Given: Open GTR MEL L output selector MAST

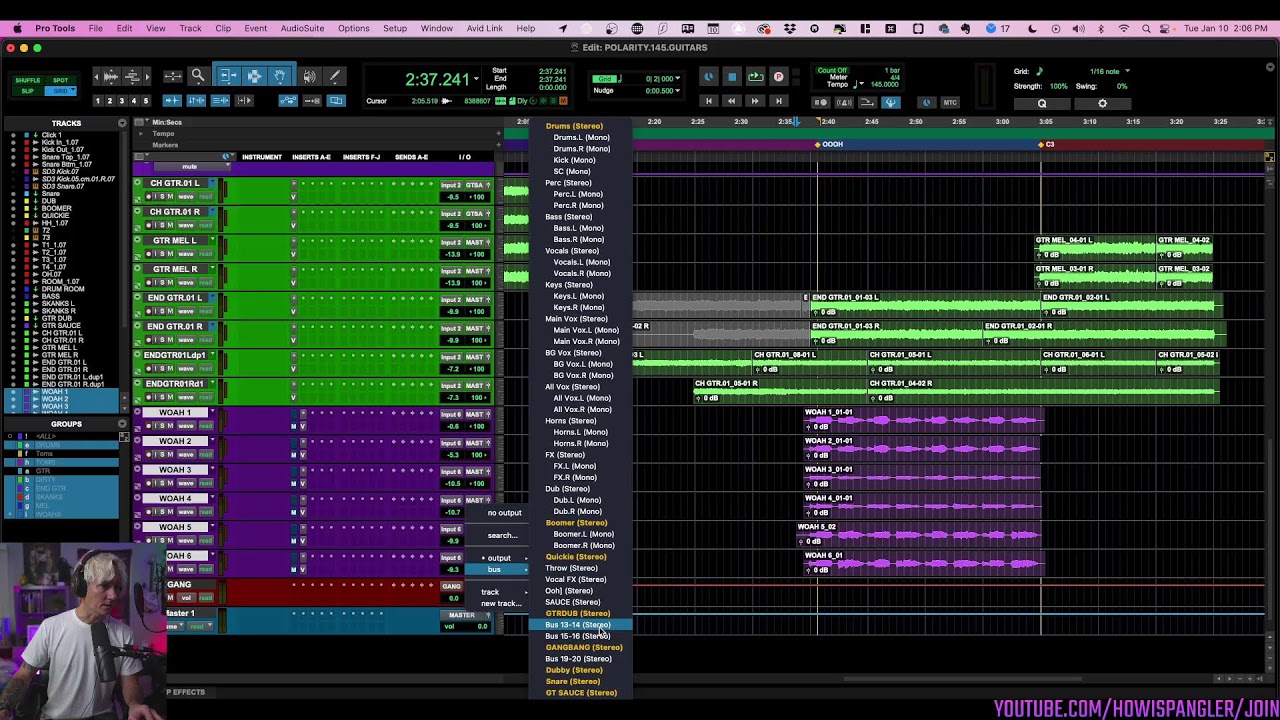Looking at the screenshot, I should pos(477,243).
